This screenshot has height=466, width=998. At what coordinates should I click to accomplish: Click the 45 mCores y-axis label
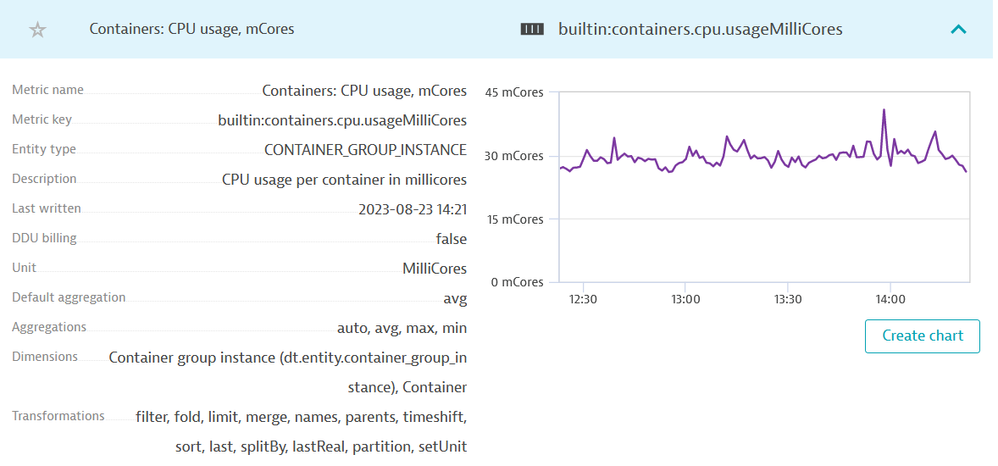point(513,93)
